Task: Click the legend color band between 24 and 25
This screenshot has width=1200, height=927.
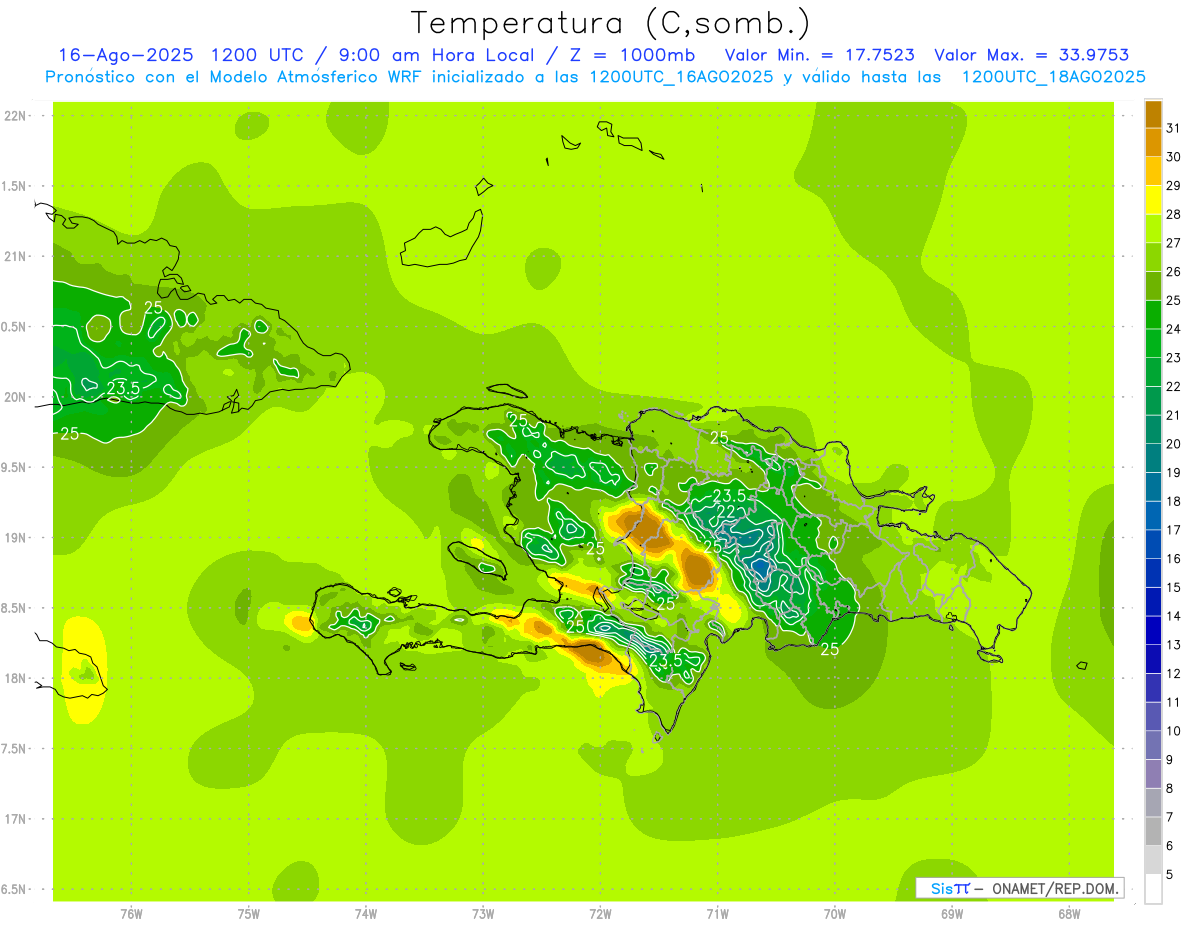Action: coord(1153,314)
